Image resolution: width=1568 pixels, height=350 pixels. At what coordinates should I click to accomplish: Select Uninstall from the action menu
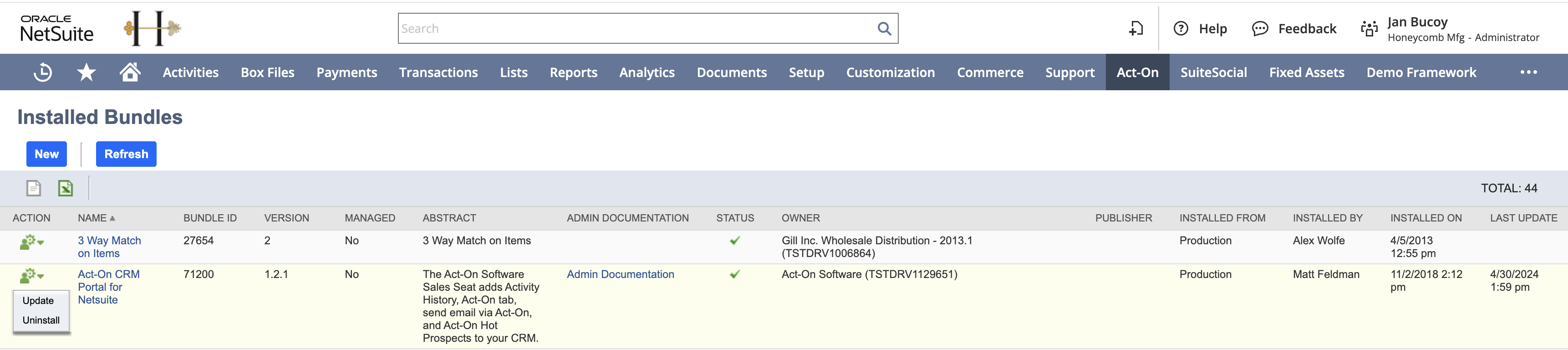41,320
